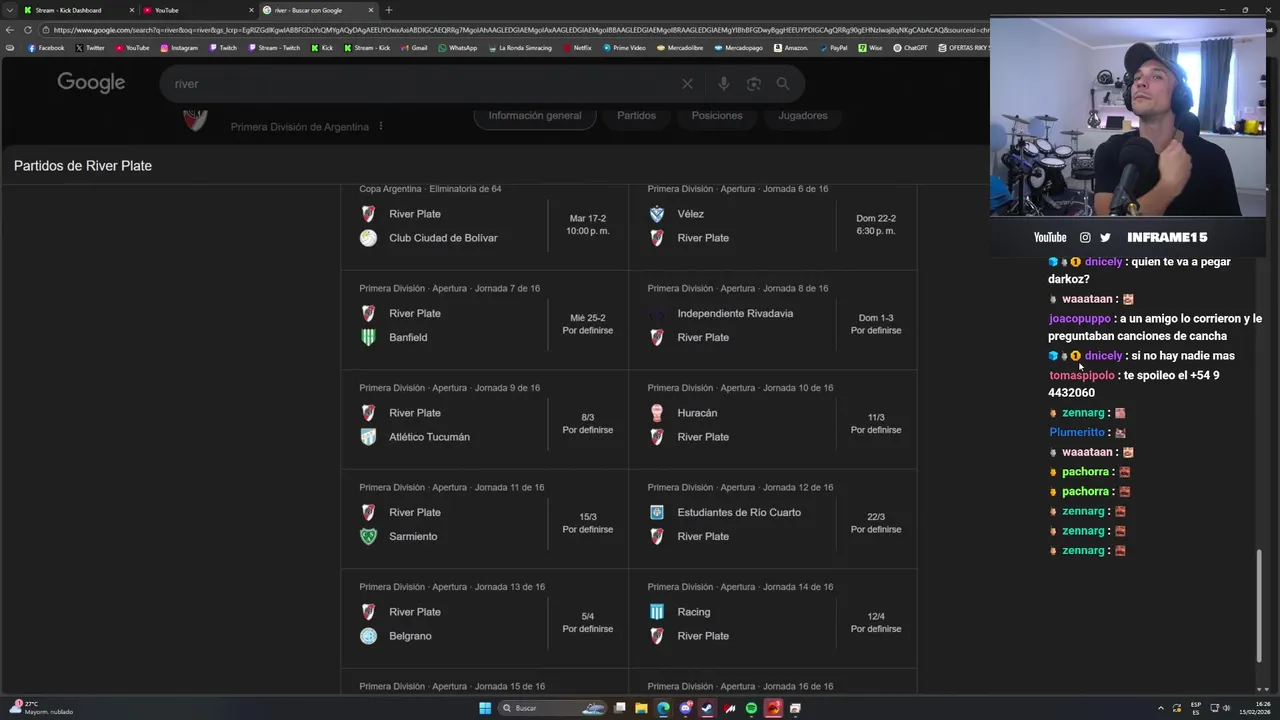Open Steam from the taskbar

(x=707, y=708)
